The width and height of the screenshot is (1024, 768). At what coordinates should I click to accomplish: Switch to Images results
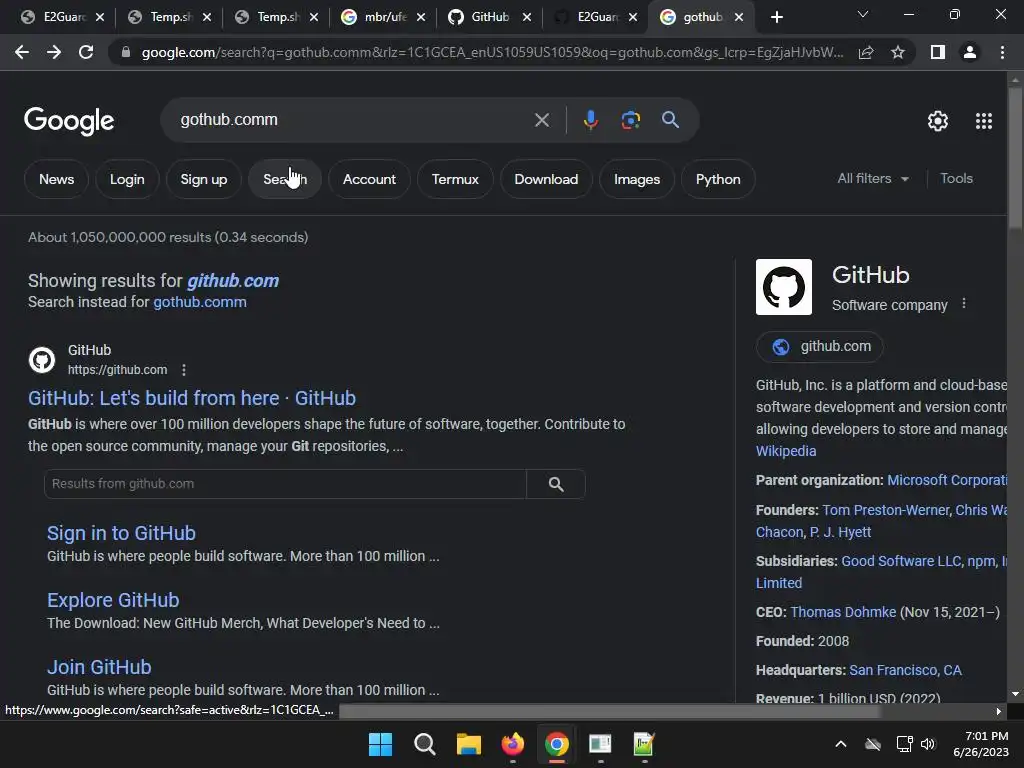coord(637,179)
